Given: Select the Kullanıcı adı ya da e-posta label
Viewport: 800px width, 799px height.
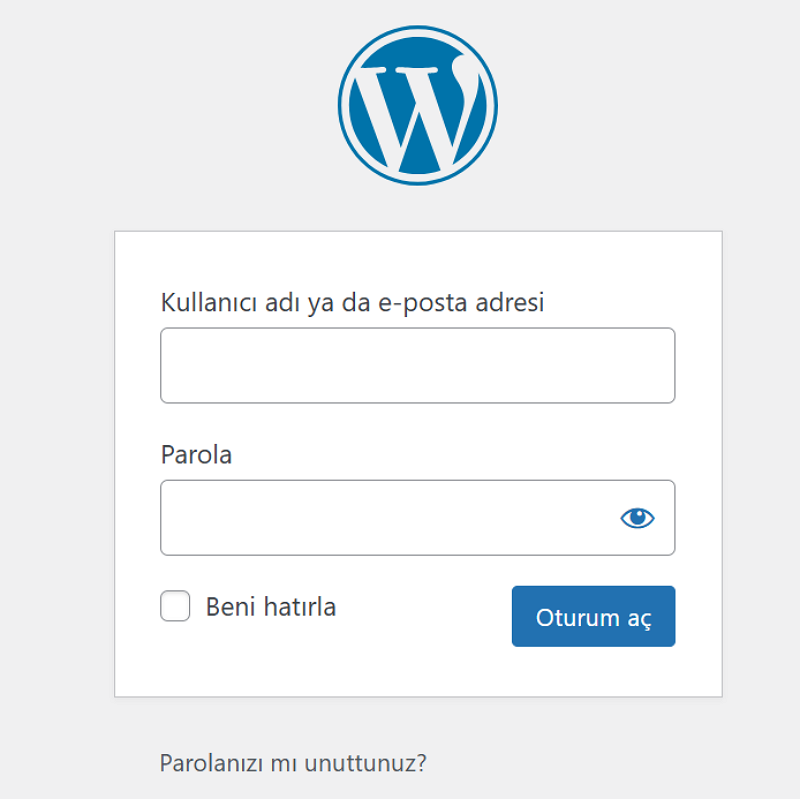Looking at the screenshot, I should (352, 302).
